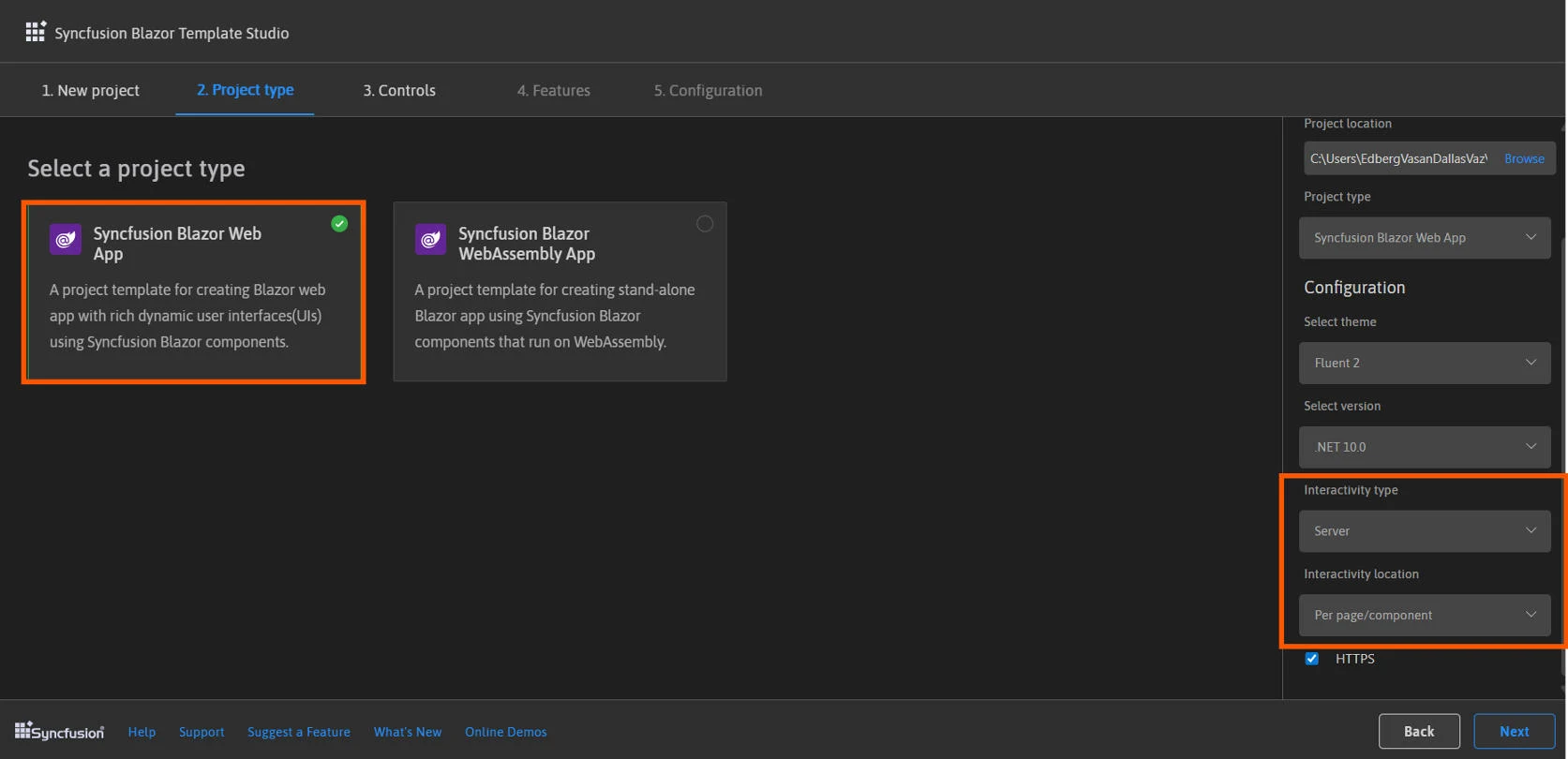Click the Next button

tap(1515, 731)
